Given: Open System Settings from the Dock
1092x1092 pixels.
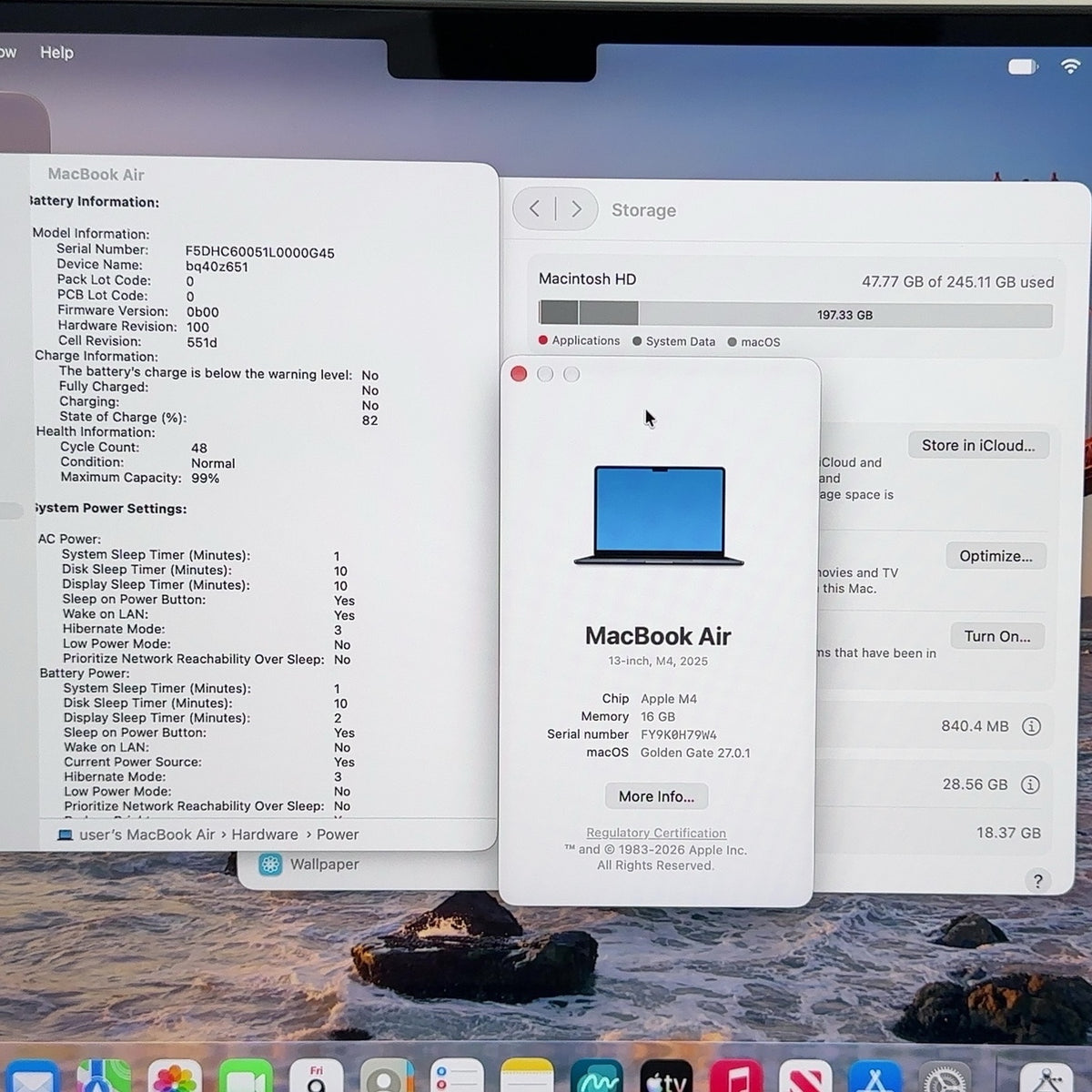Looking at the screenshot, I should click(x=944, y=1078).
